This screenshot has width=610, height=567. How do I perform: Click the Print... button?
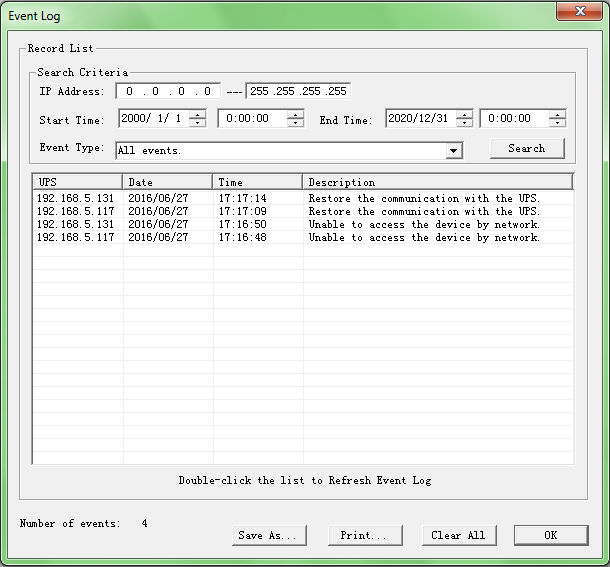tap(364, 535)
